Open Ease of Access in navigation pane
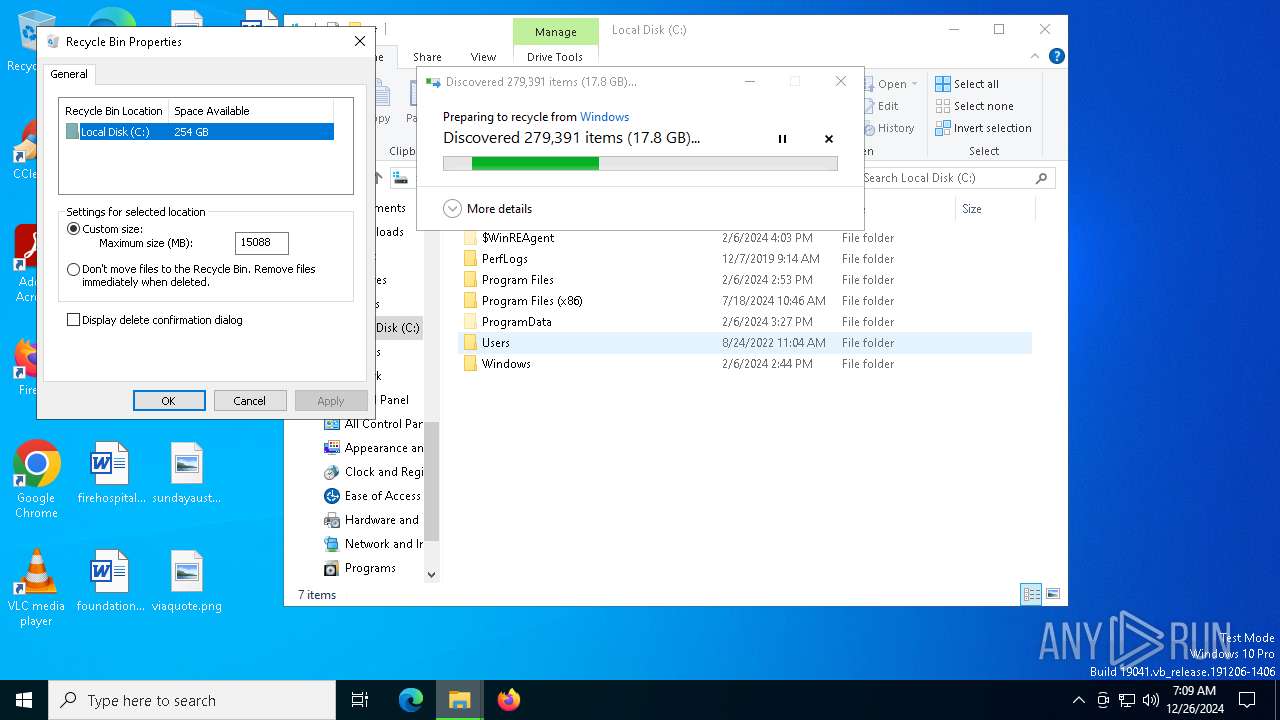The image size is (1280, 720). tap(373, 496)
